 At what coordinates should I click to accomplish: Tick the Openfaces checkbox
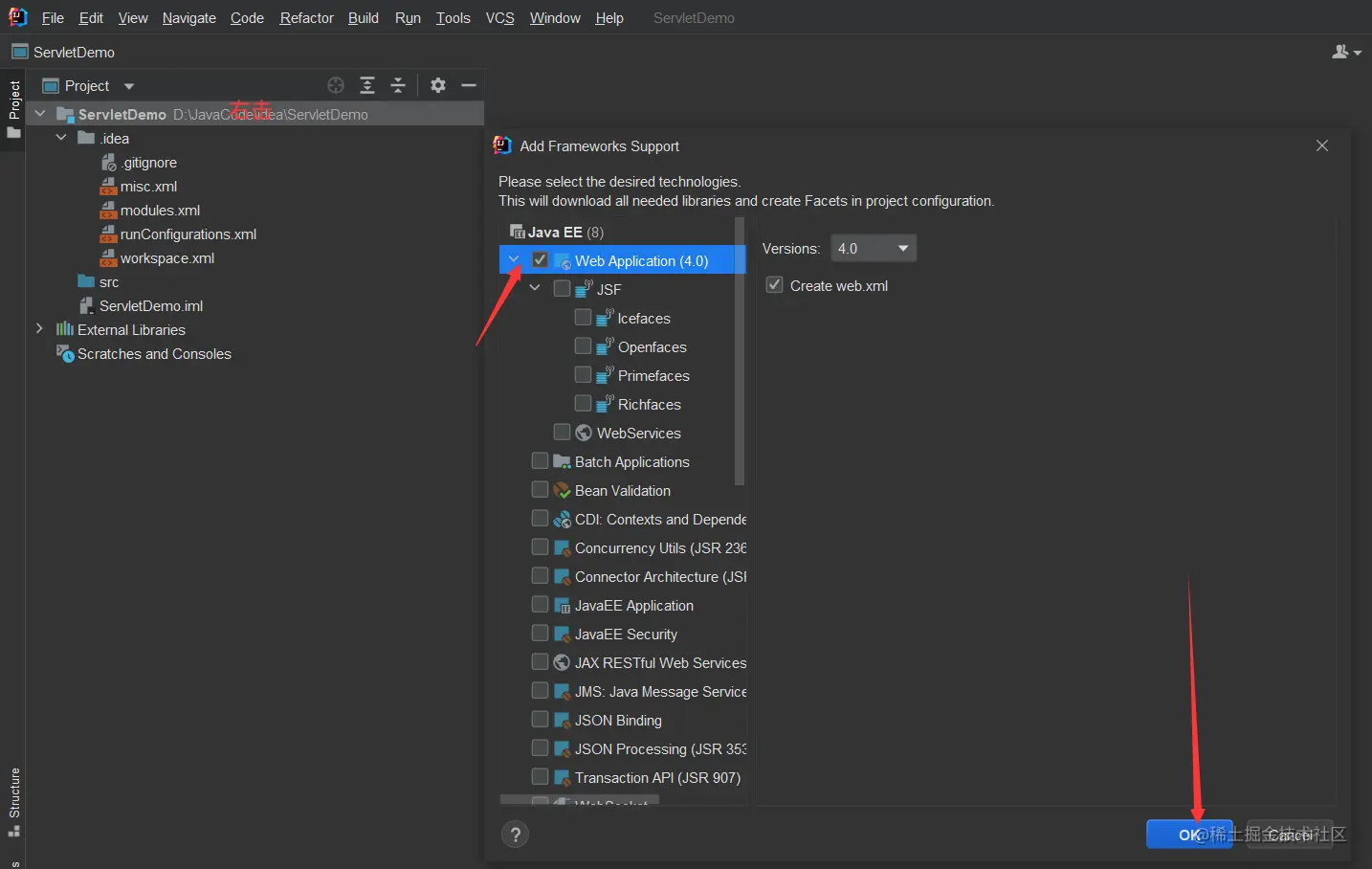(584, 345)
